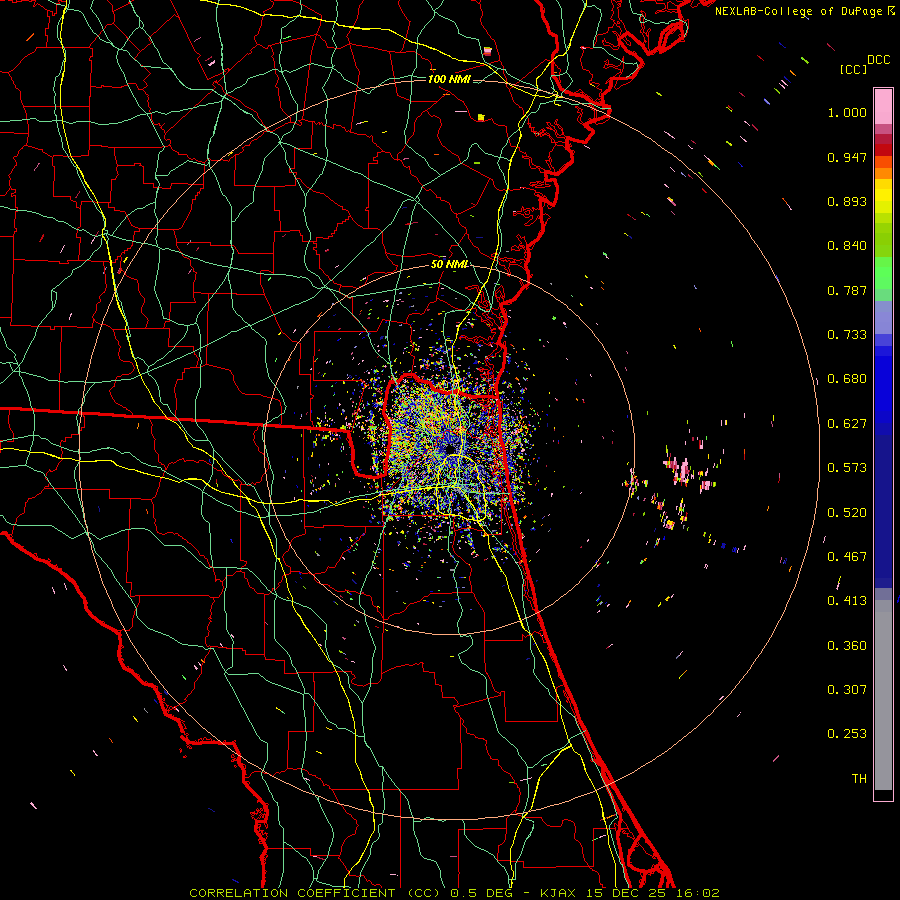
Task: Click the 0.893 scale value
Action: 847,201
